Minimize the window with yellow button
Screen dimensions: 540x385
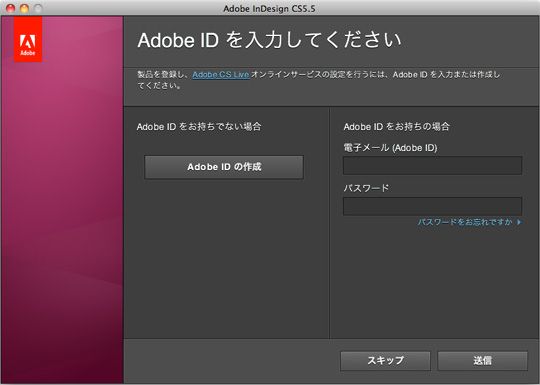coord(24,8)
